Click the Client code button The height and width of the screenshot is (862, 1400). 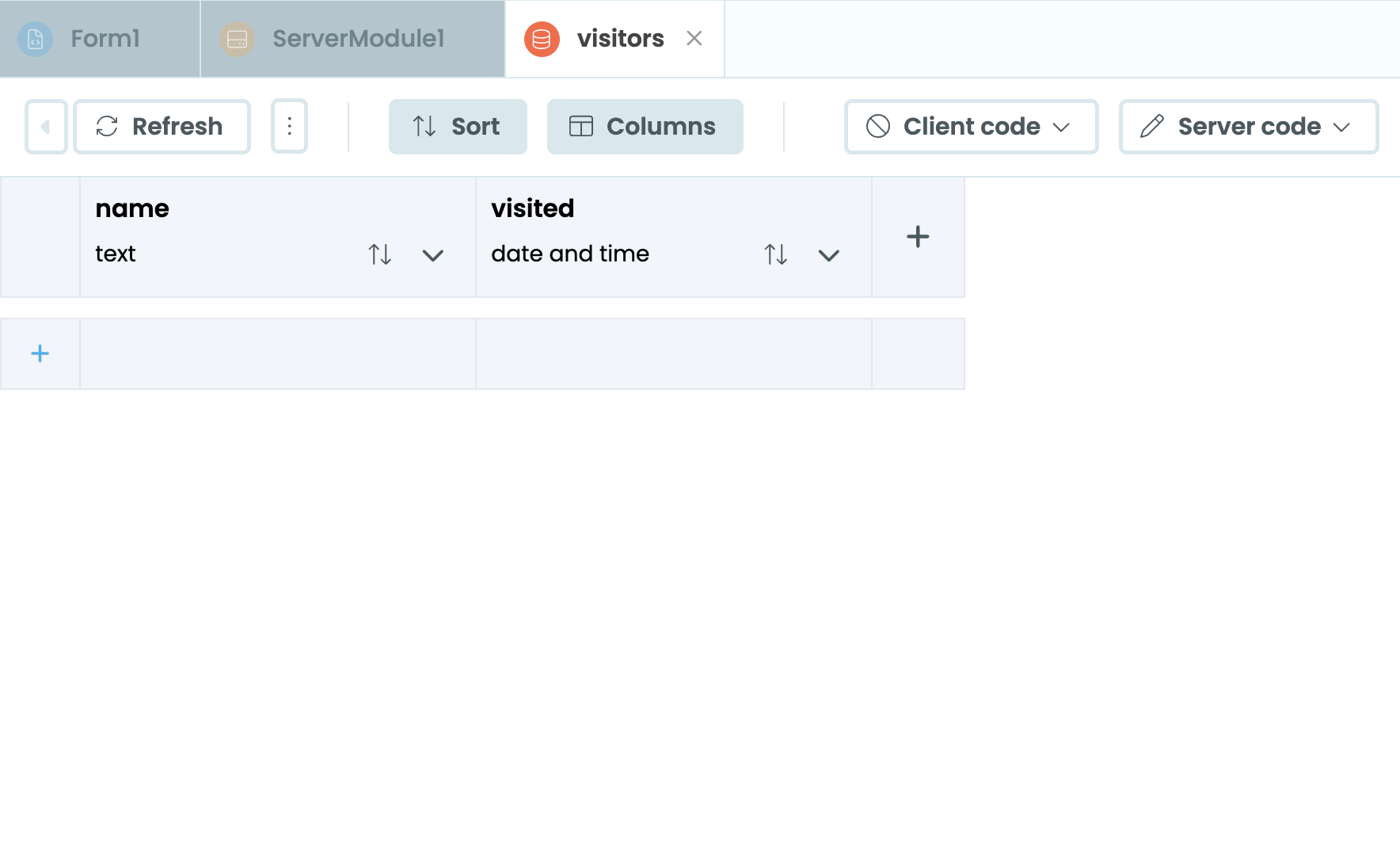click(x=970, y=126)
